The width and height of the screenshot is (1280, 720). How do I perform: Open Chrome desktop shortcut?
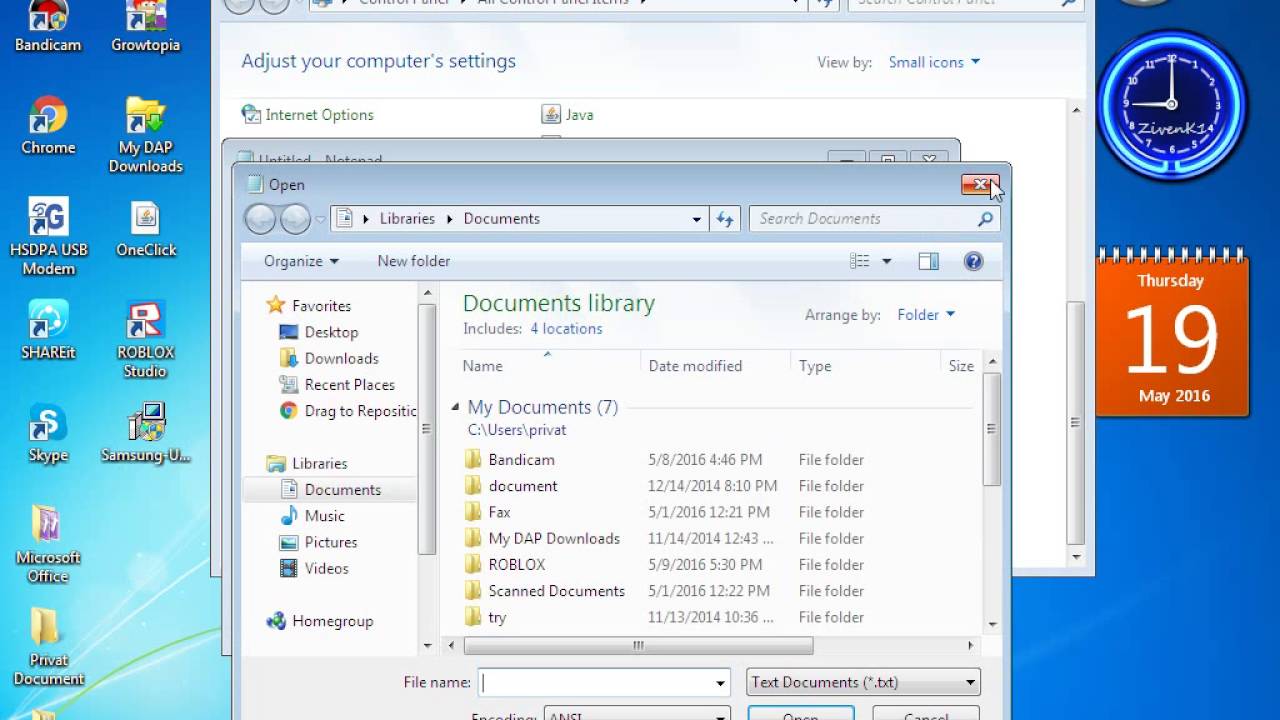pyautogui.click(x=48, y=127)
